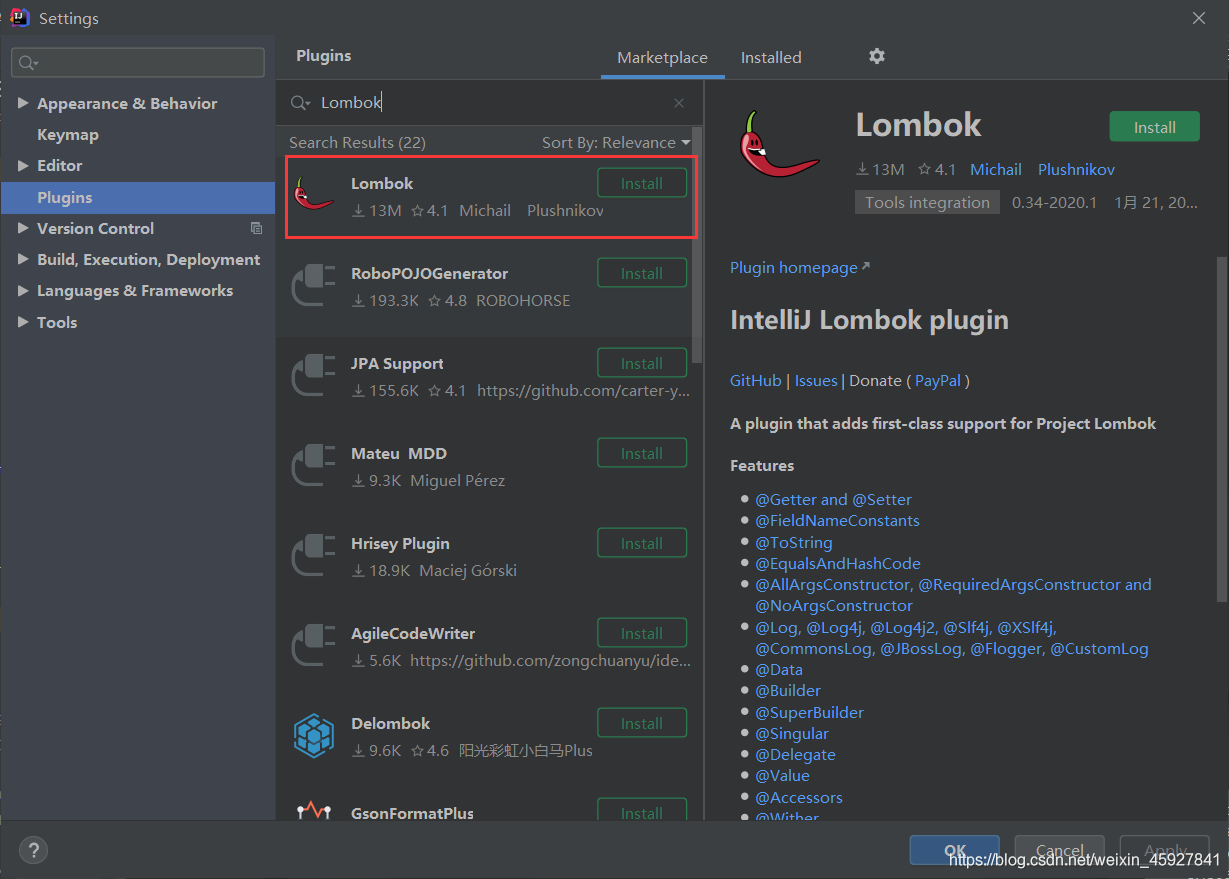Click the Version Control copy-settings icon
1229x879 pixels.
256,228
